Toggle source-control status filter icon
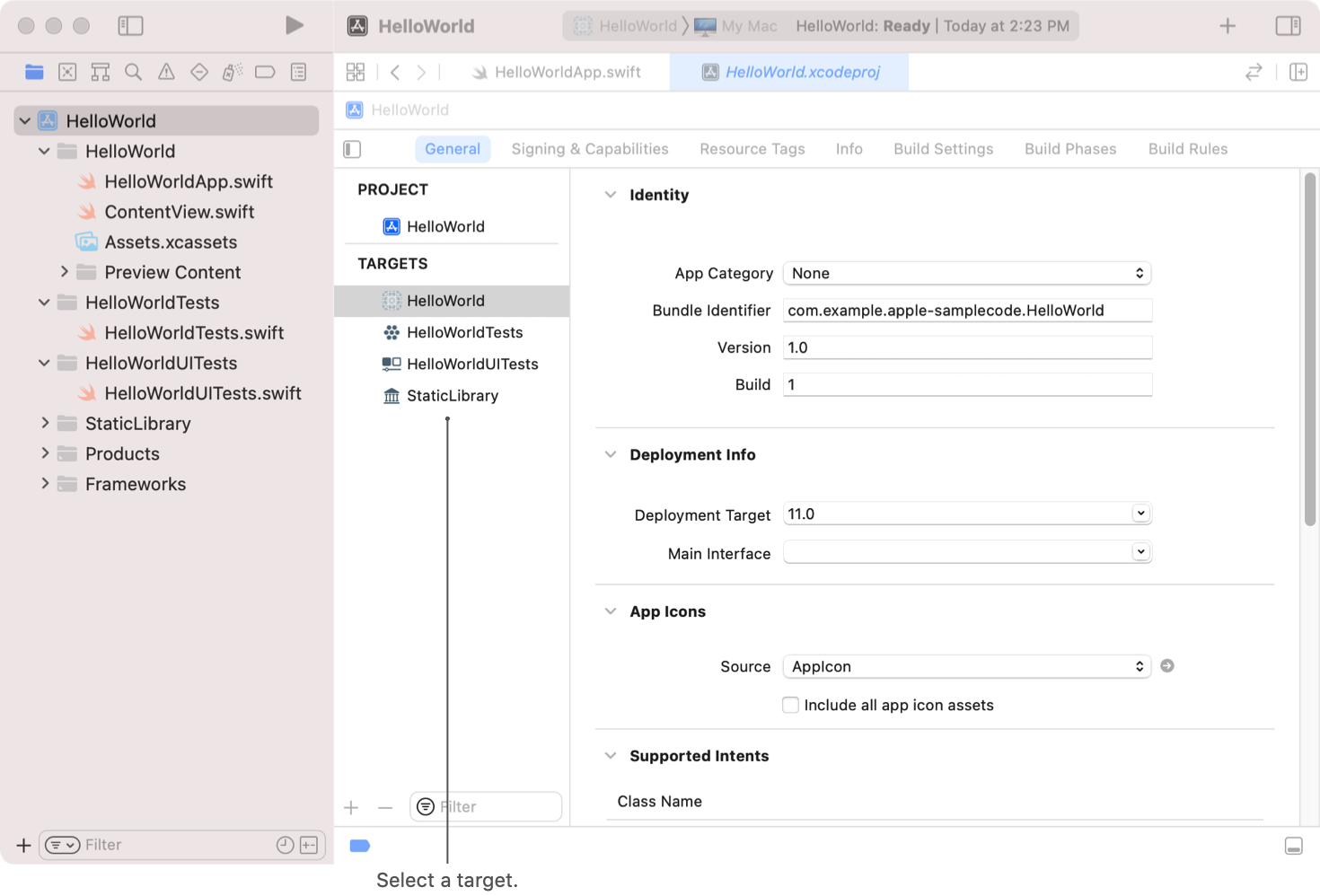This screenshot has width=1320, height=896. click(x=309, y=845)
